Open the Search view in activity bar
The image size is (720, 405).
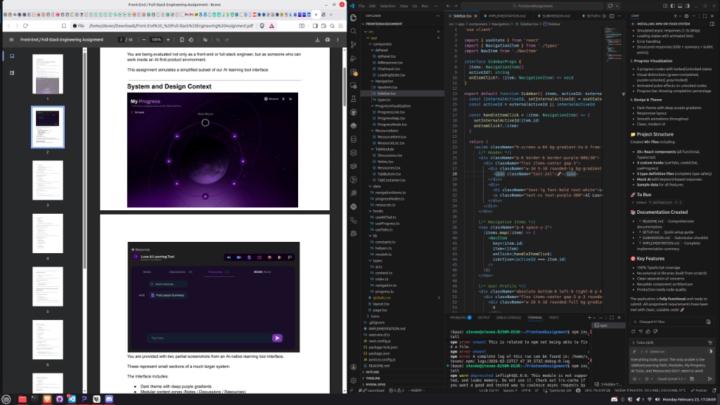[353, 31]
